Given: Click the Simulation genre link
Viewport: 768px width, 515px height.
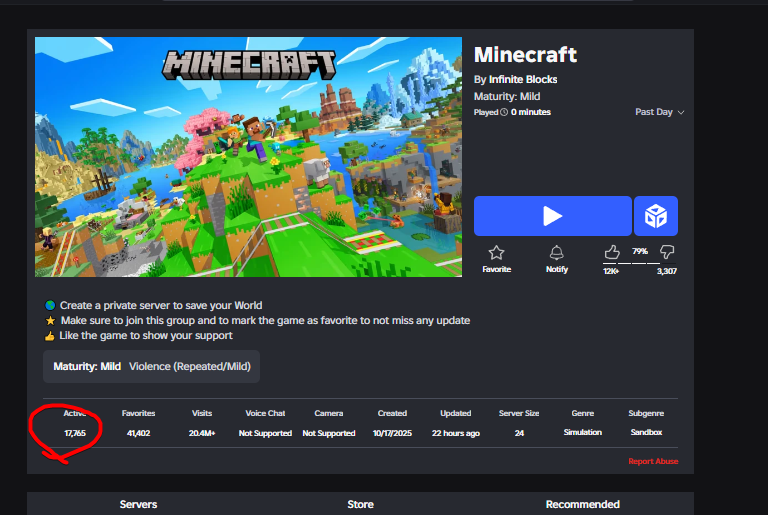Looking at the screenshot, I should (582, 432).
